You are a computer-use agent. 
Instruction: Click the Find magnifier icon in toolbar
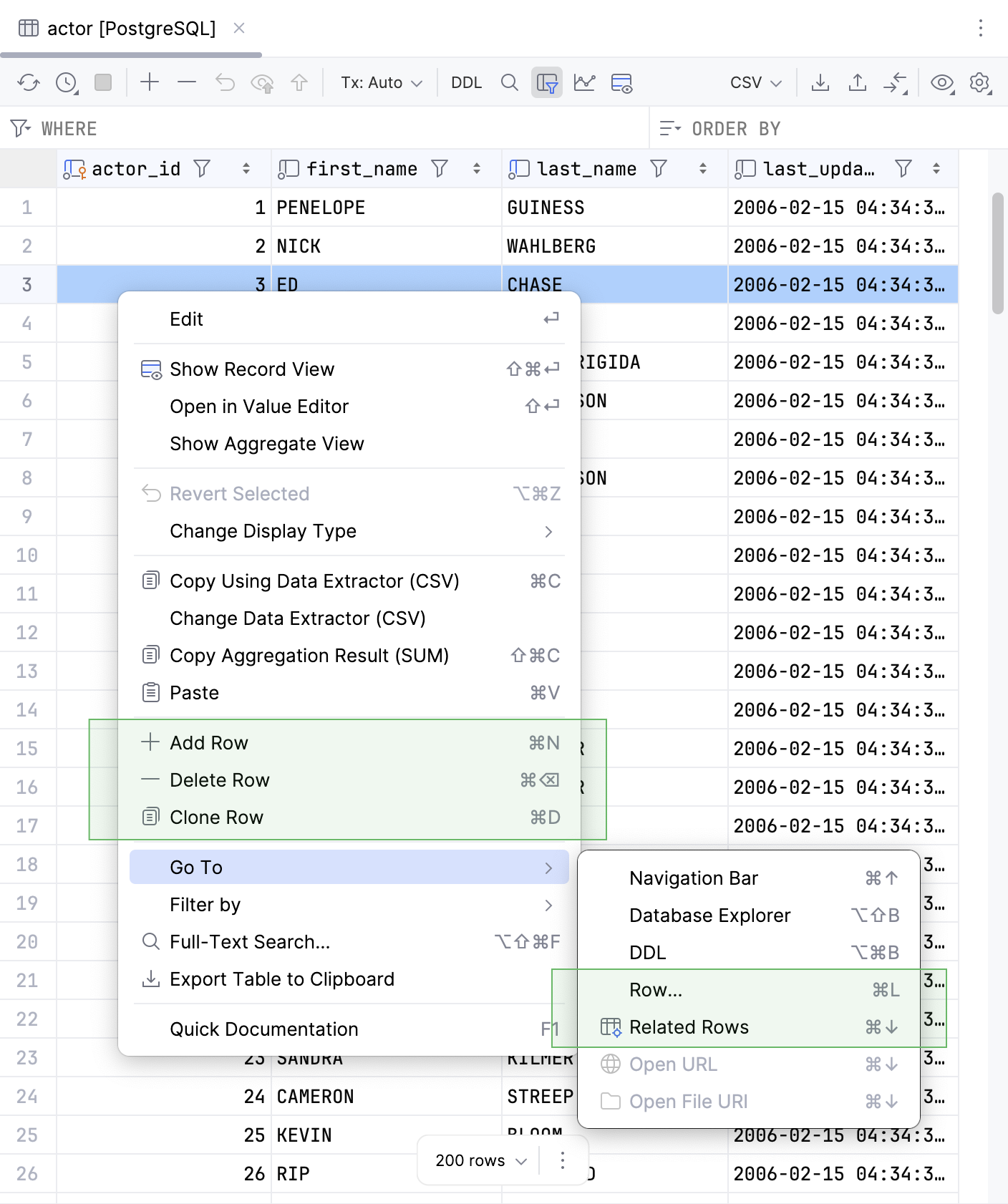509,82
